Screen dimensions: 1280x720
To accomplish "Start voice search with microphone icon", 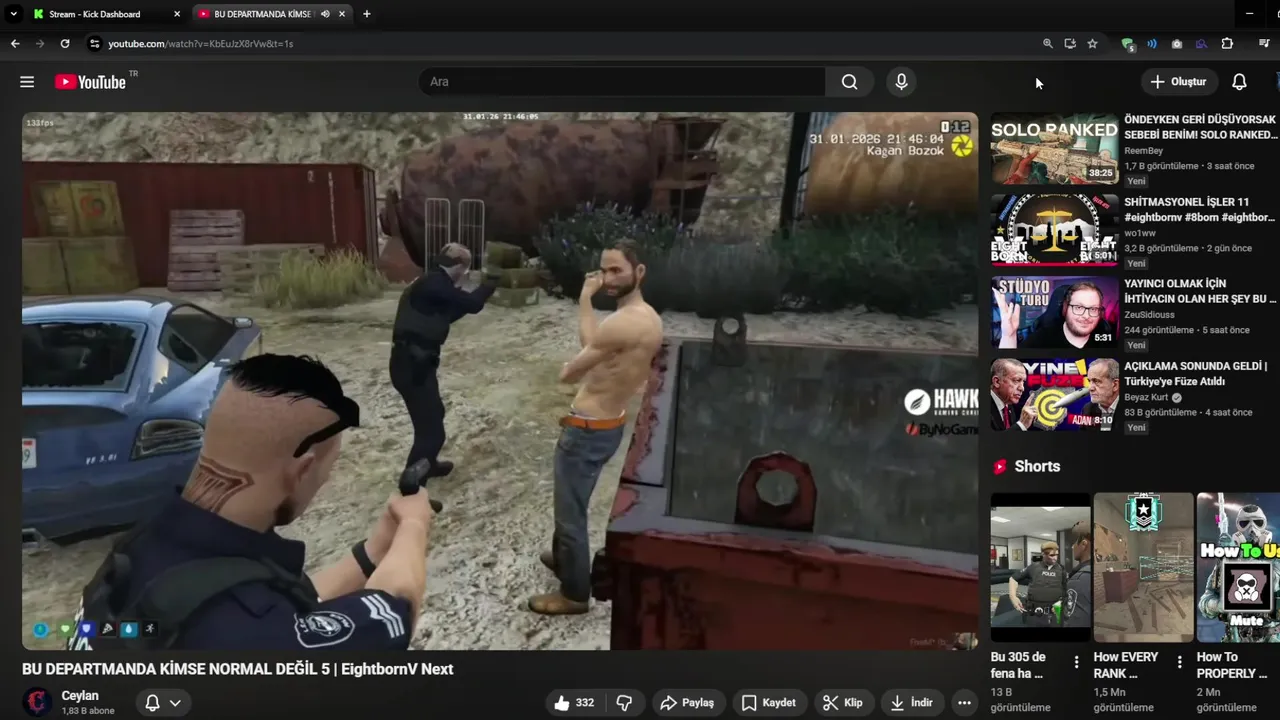I will (x=901, y=82).
